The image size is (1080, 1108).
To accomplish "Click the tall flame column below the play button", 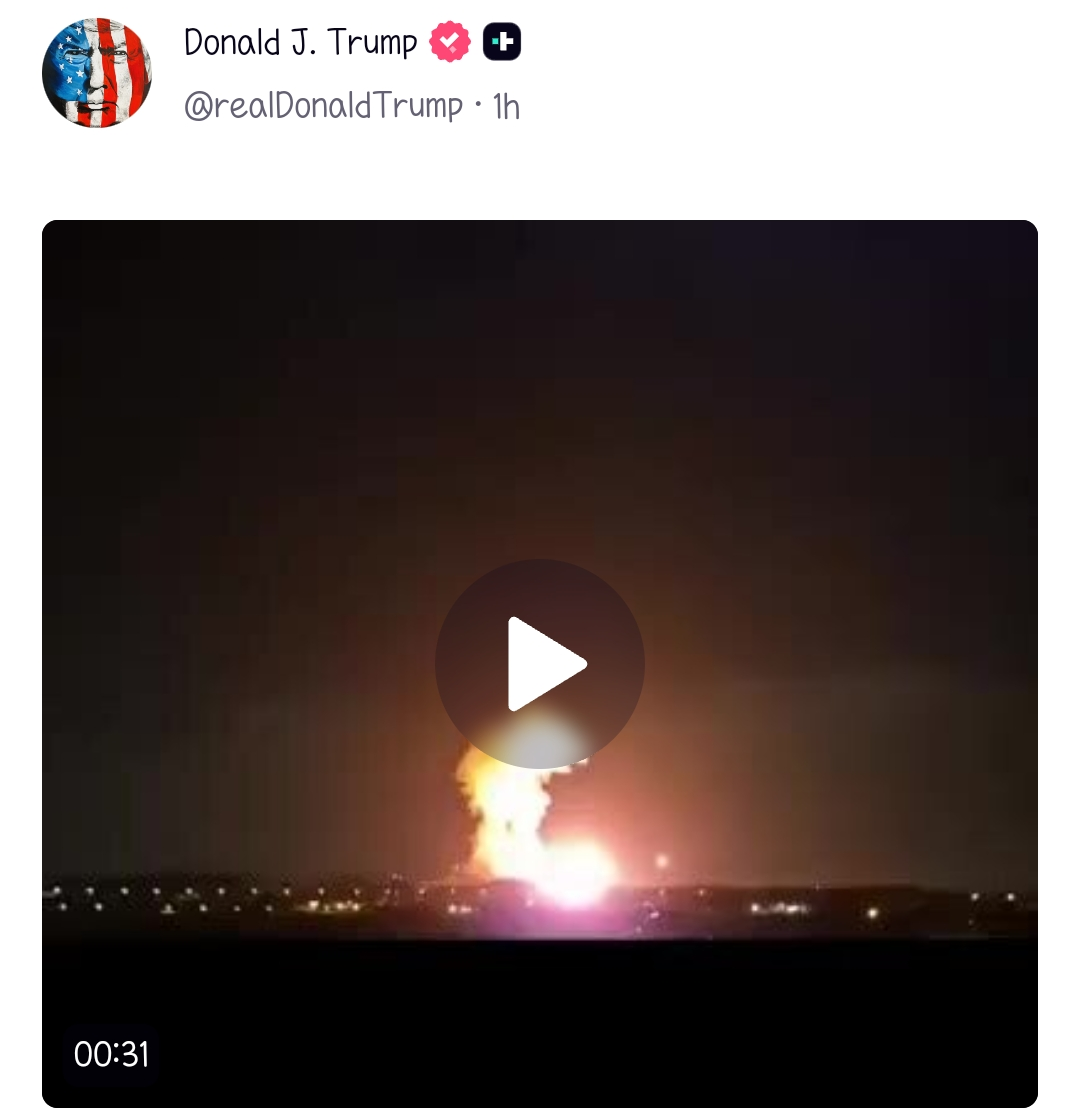I will [505, 813].
